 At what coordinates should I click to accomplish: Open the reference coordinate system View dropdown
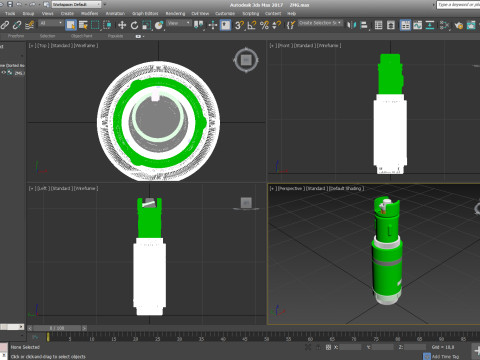point(179,23)
